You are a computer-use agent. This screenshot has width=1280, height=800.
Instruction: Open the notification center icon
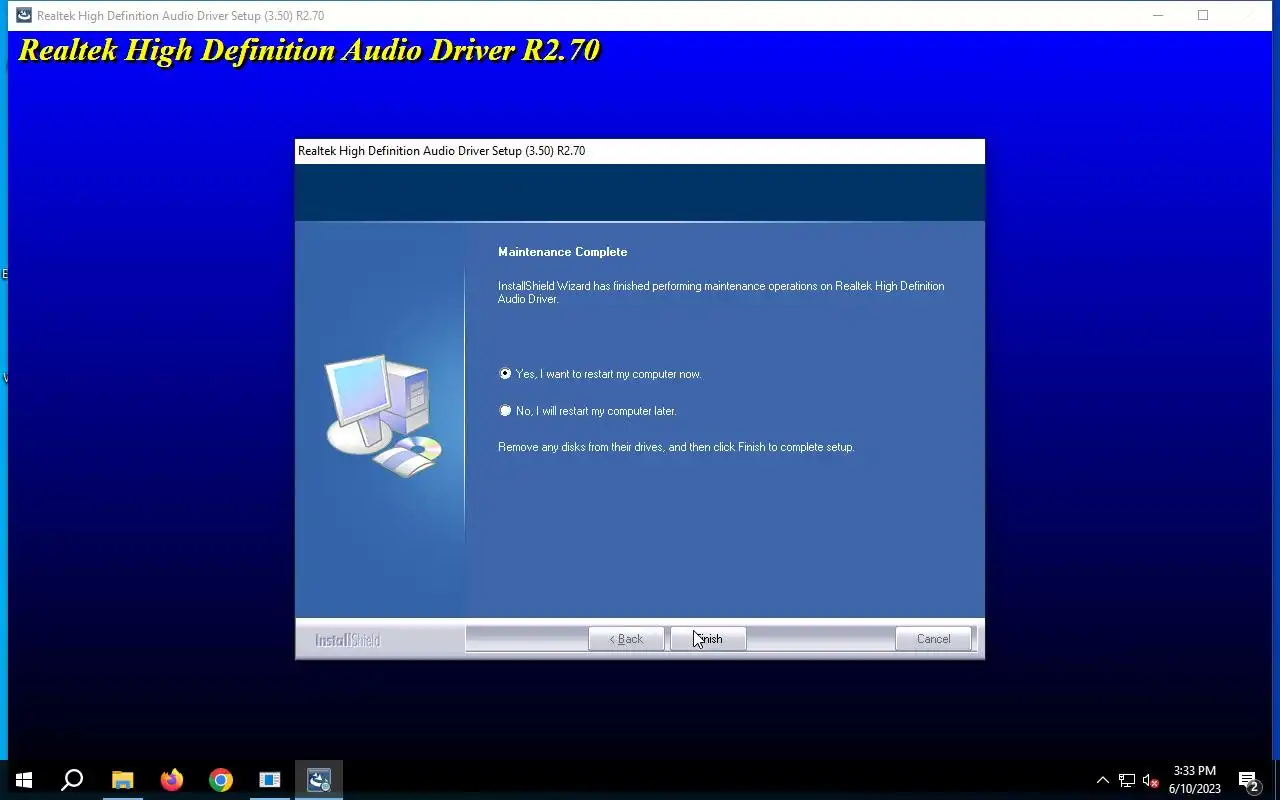(1248, 780)
